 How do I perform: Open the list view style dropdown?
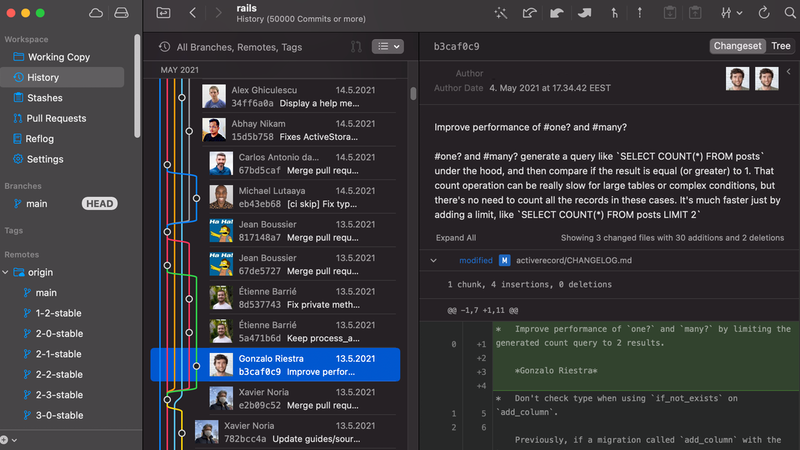388,46
